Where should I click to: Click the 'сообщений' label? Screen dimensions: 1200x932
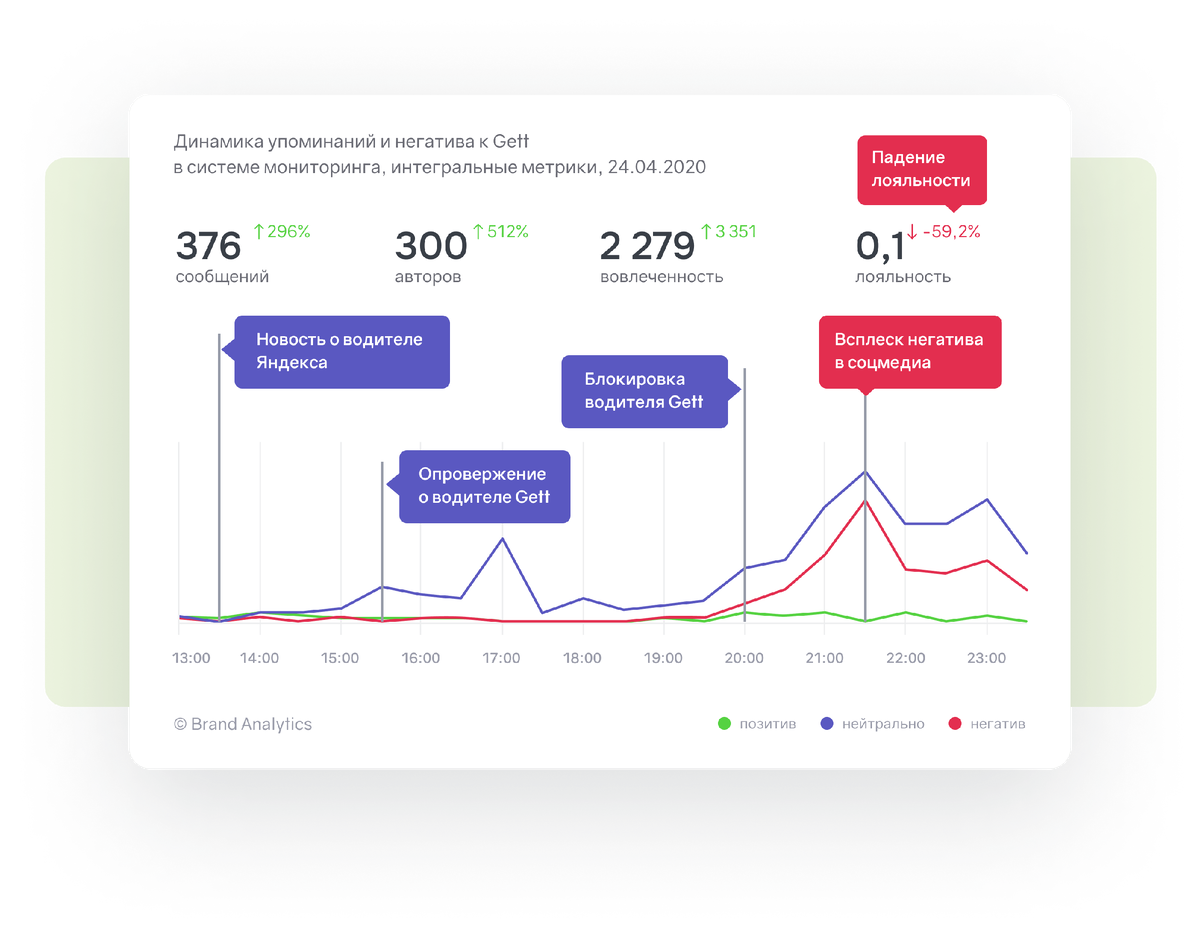(x=222, y=277)
